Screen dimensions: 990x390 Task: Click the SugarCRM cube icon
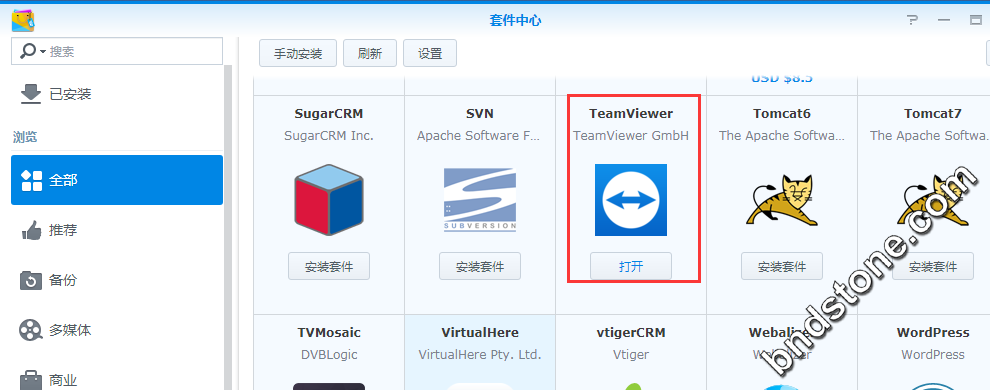point(329,199)
